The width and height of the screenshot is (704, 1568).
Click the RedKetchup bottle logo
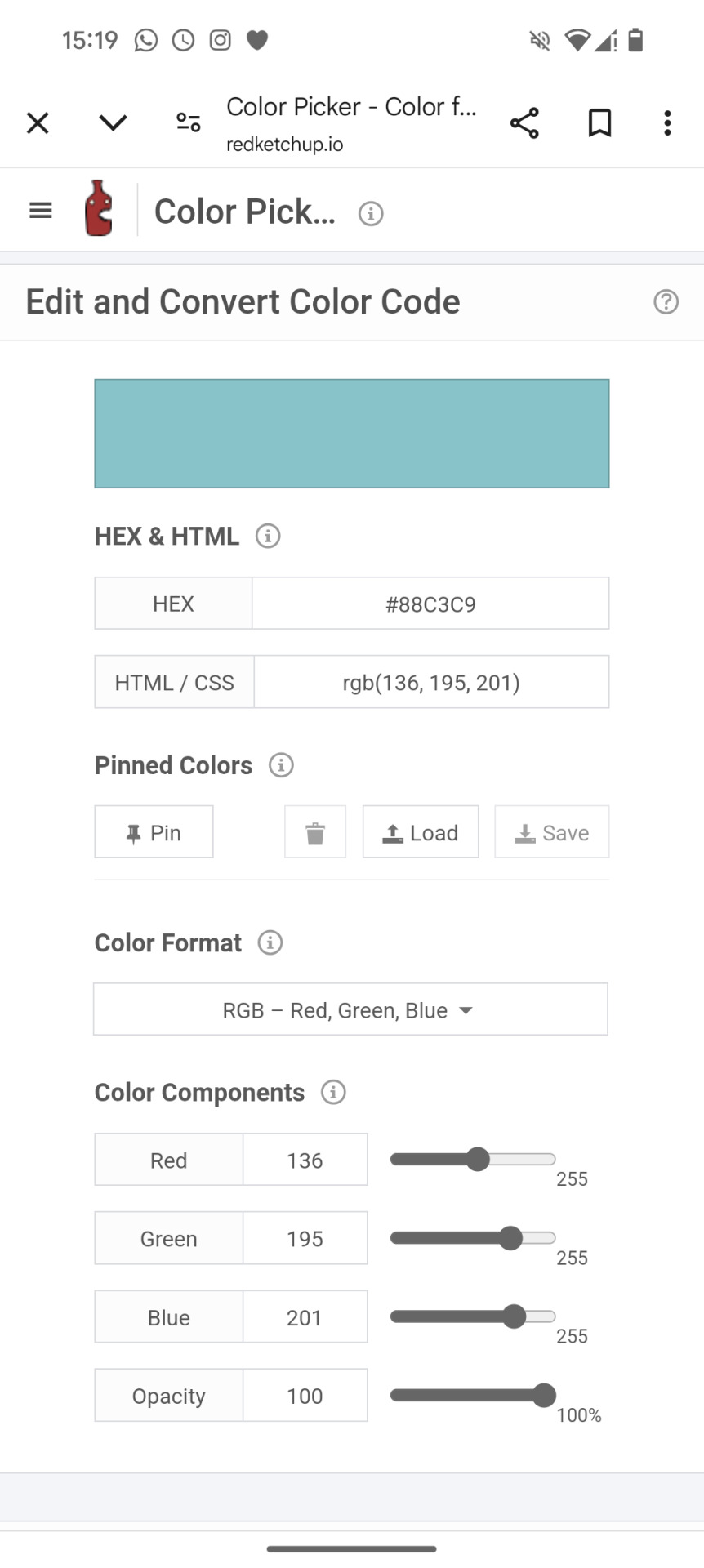(x=98, y=208)
